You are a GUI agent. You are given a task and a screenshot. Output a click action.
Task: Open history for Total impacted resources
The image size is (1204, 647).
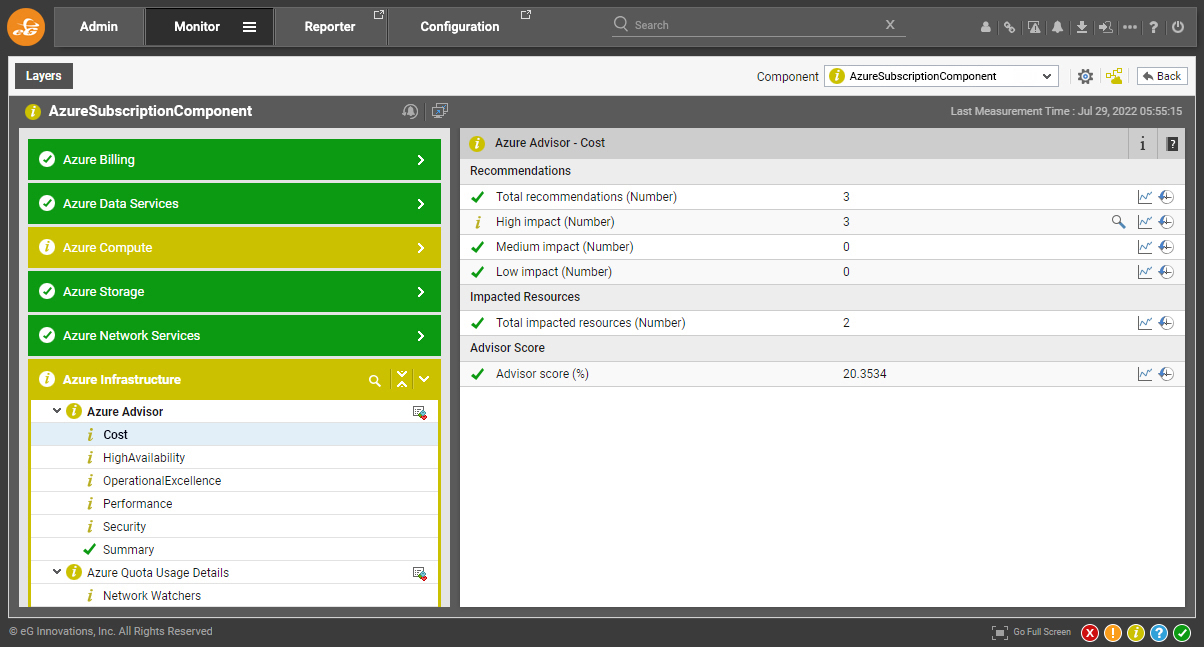(1166, 323)
